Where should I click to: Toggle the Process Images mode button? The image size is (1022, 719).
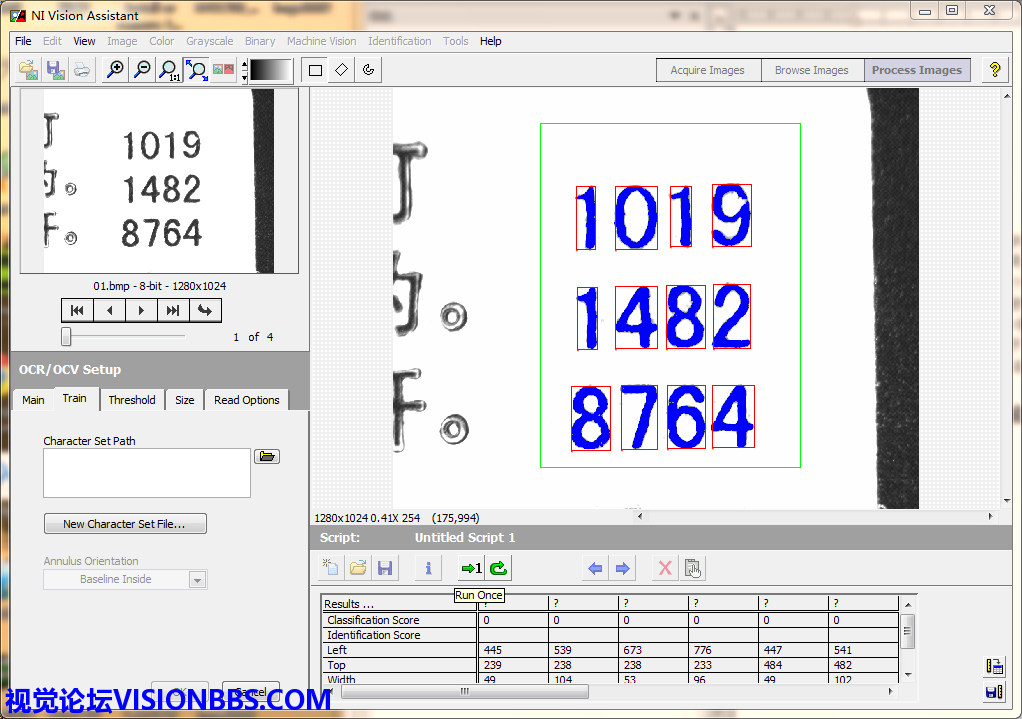click(916, 70)
